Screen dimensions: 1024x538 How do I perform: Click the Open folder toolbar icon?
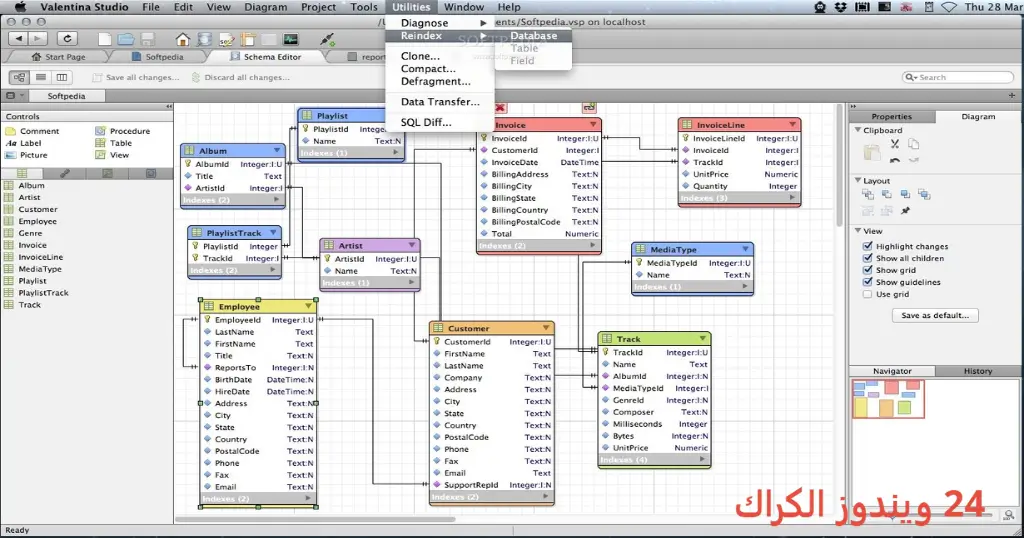click(x=125, y=39)
